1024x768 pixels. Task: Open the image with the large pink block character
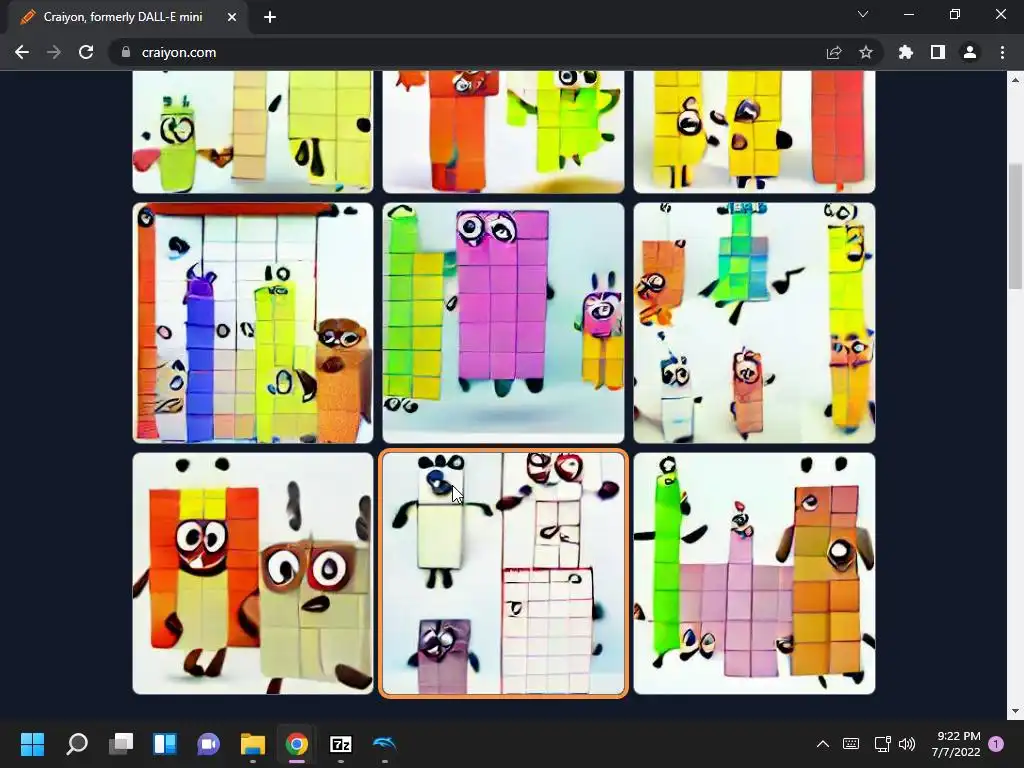503,323
